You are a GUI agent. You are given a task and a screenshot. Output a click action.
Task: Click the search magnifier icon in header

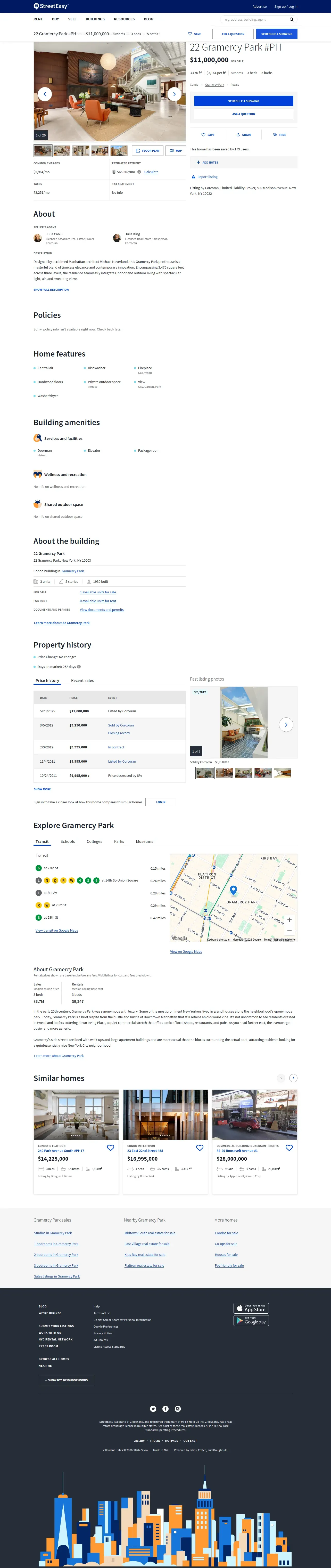292,20
